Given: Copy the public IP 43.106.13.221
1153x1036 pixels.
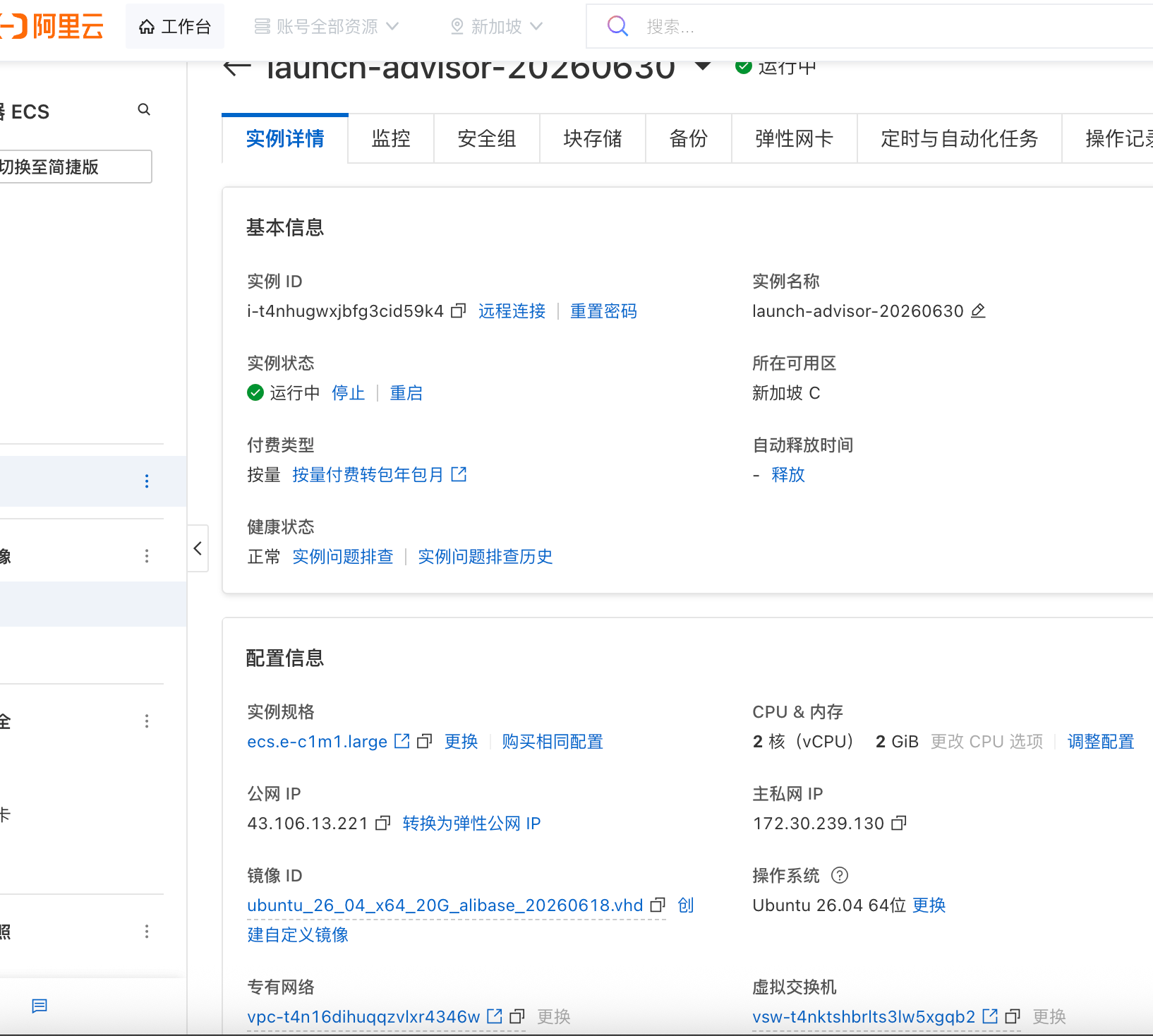Looking at the screenshot, I should (382, 823).
